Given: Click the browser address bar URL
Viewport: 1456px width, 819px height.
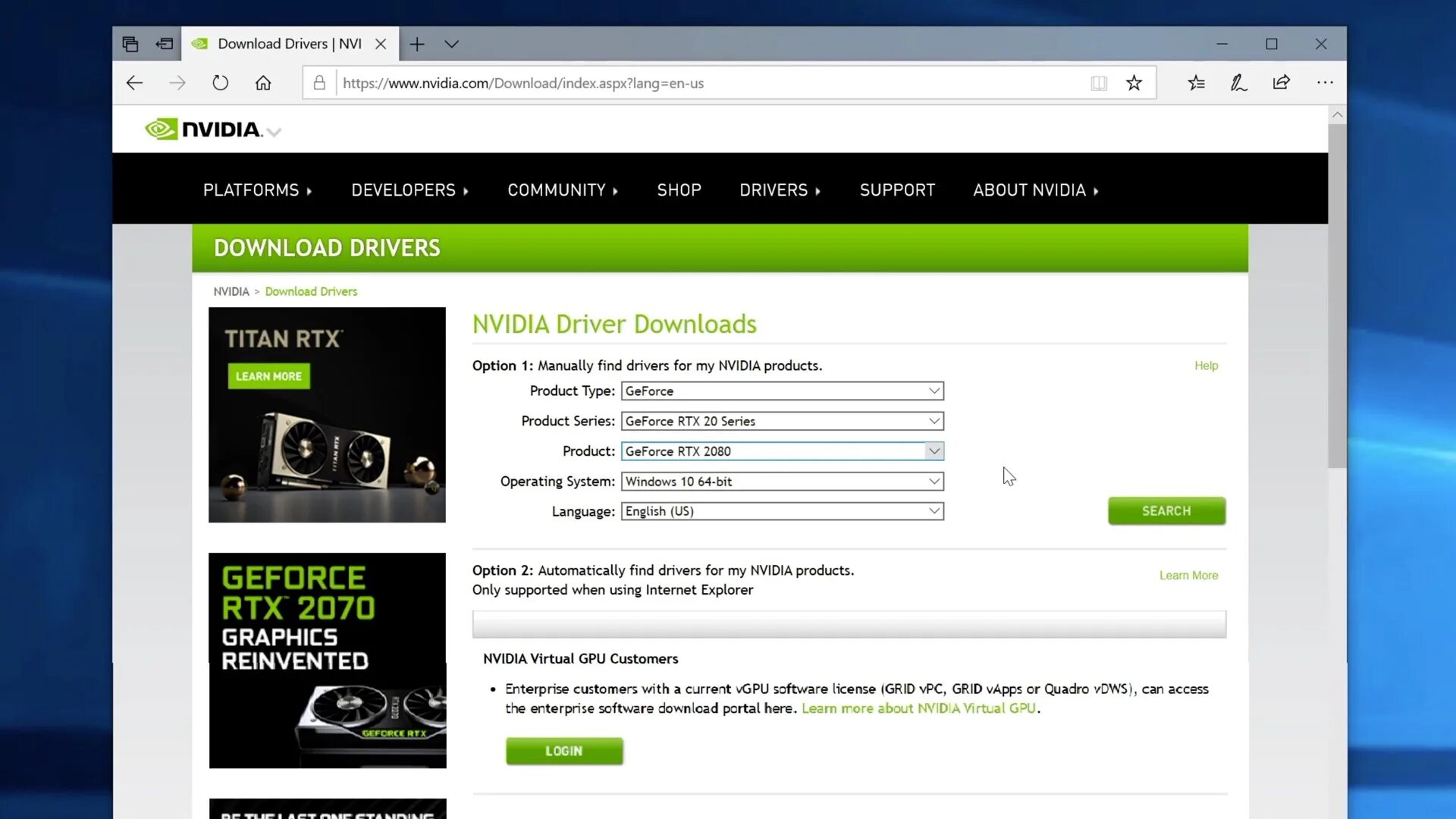Looking at the screenshot, I should tap(523, 83).
